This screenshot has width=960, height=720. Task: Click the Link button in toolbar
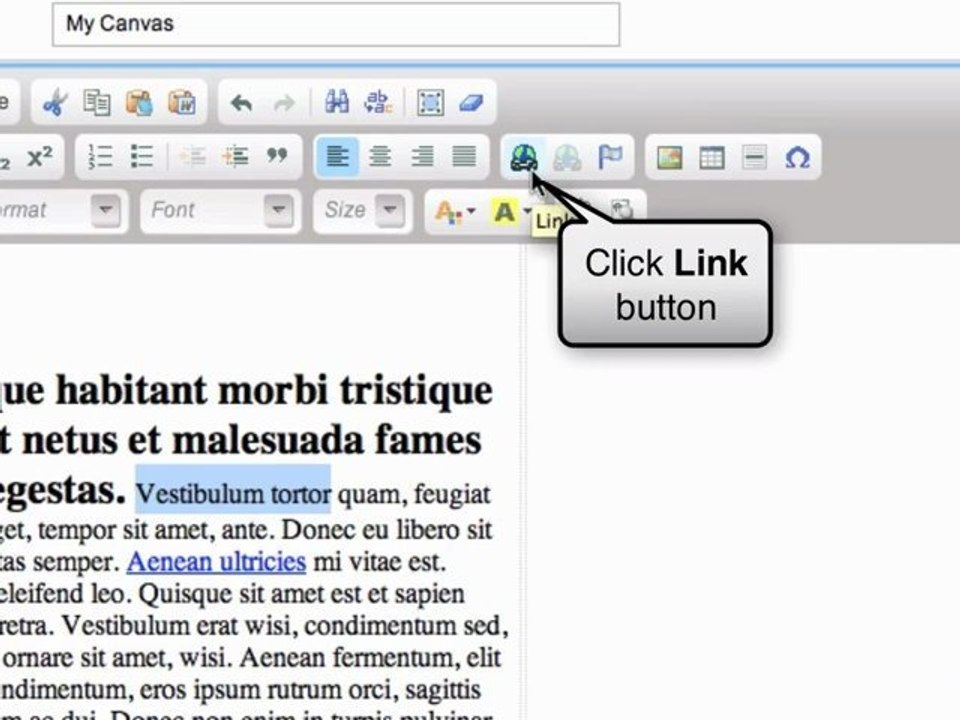[525, 157]
